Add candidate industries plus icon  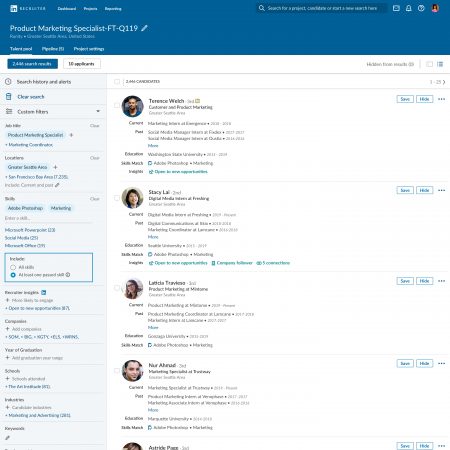pyautogui.click(x=7, y=407)
